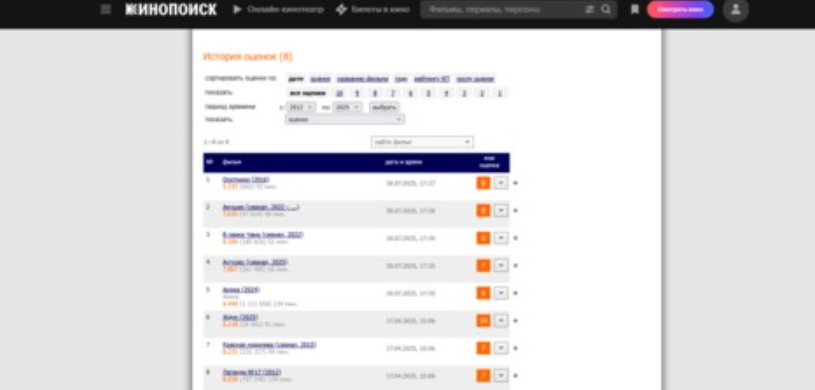Open the Аутсорс series link
The image size is (815, 390).
coord(255,262)
